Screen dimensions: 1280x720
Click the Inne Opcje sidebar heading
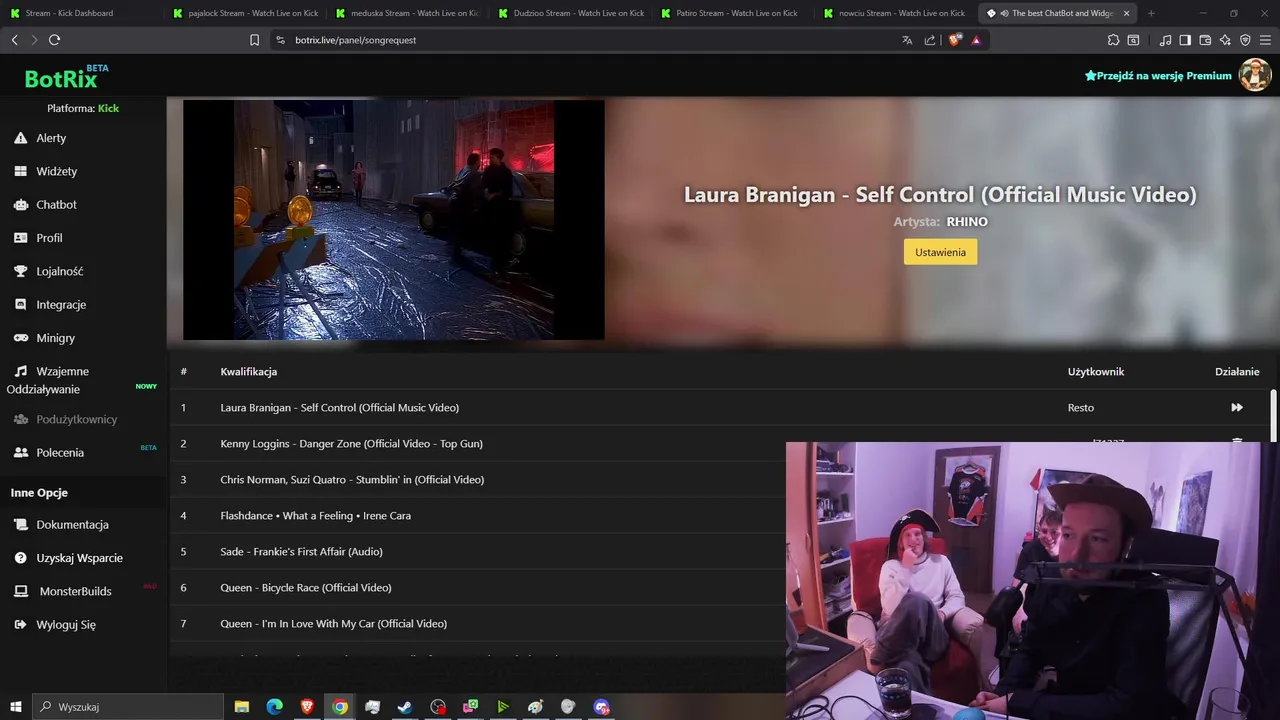[39, 492]
